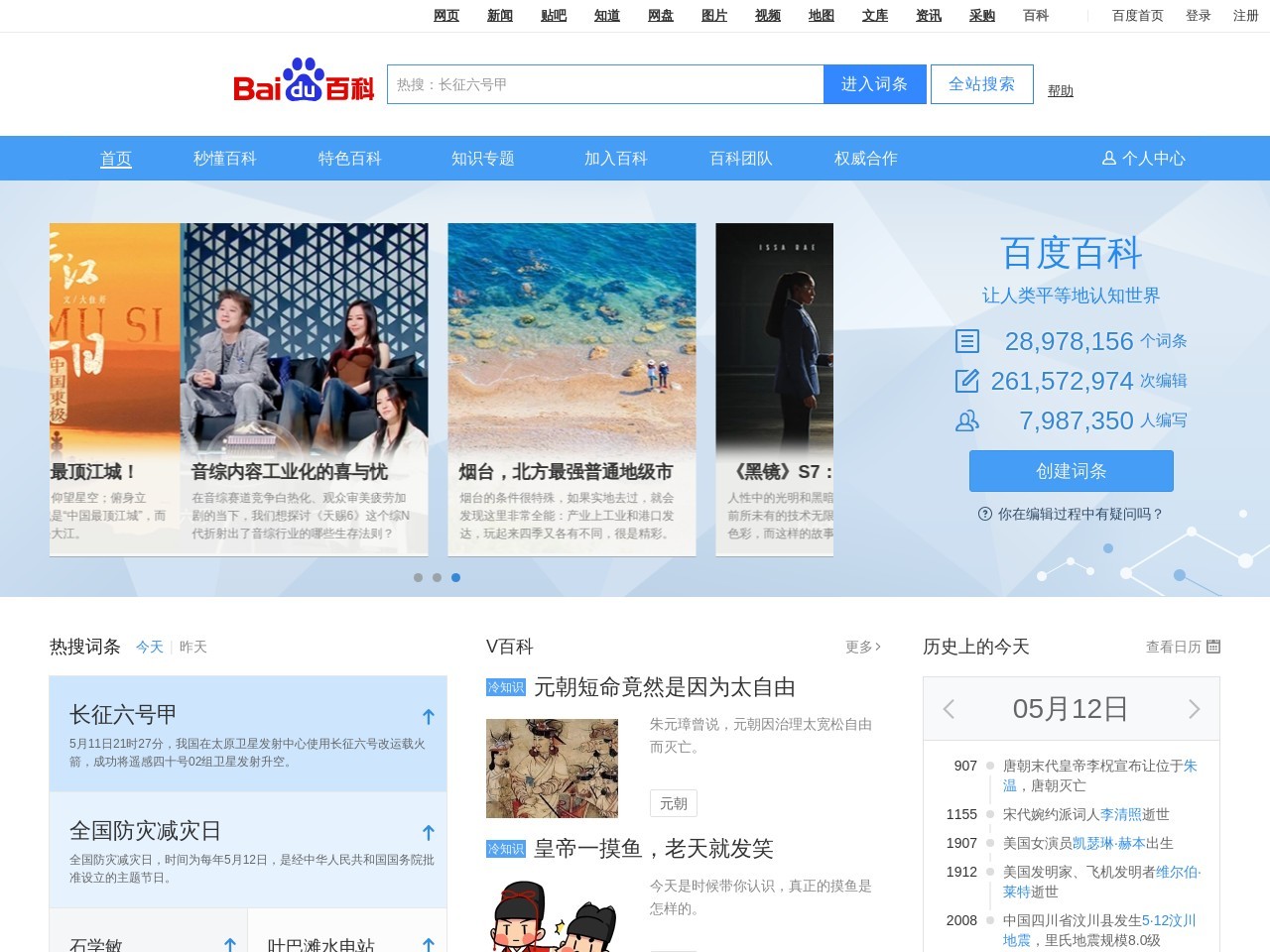The image size is (1270, 952).
Task: Click the 查看日历 link
Action: (1174, 647)
